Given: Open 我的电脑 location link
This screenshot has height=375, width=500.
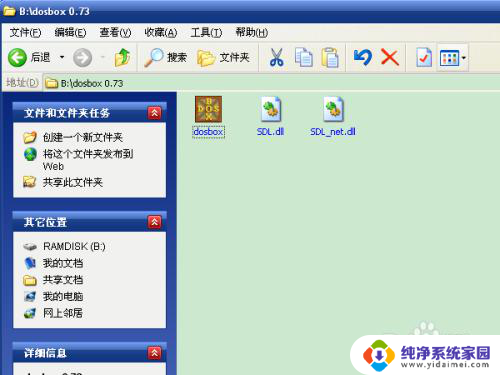Looking at the screenshot, I should point(63,296).
